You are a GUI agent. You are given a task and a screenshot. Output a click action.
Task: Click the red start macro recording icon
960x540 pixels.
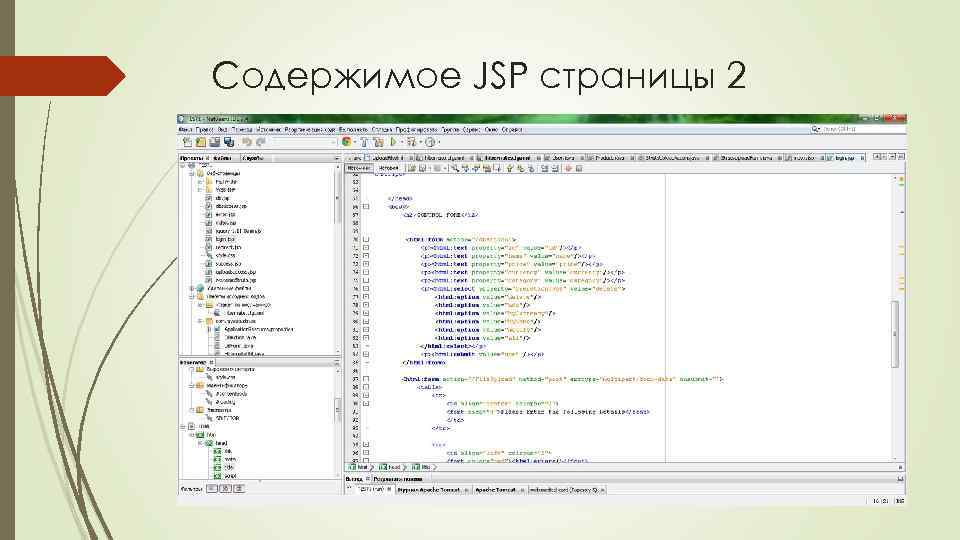coord(568,168)
